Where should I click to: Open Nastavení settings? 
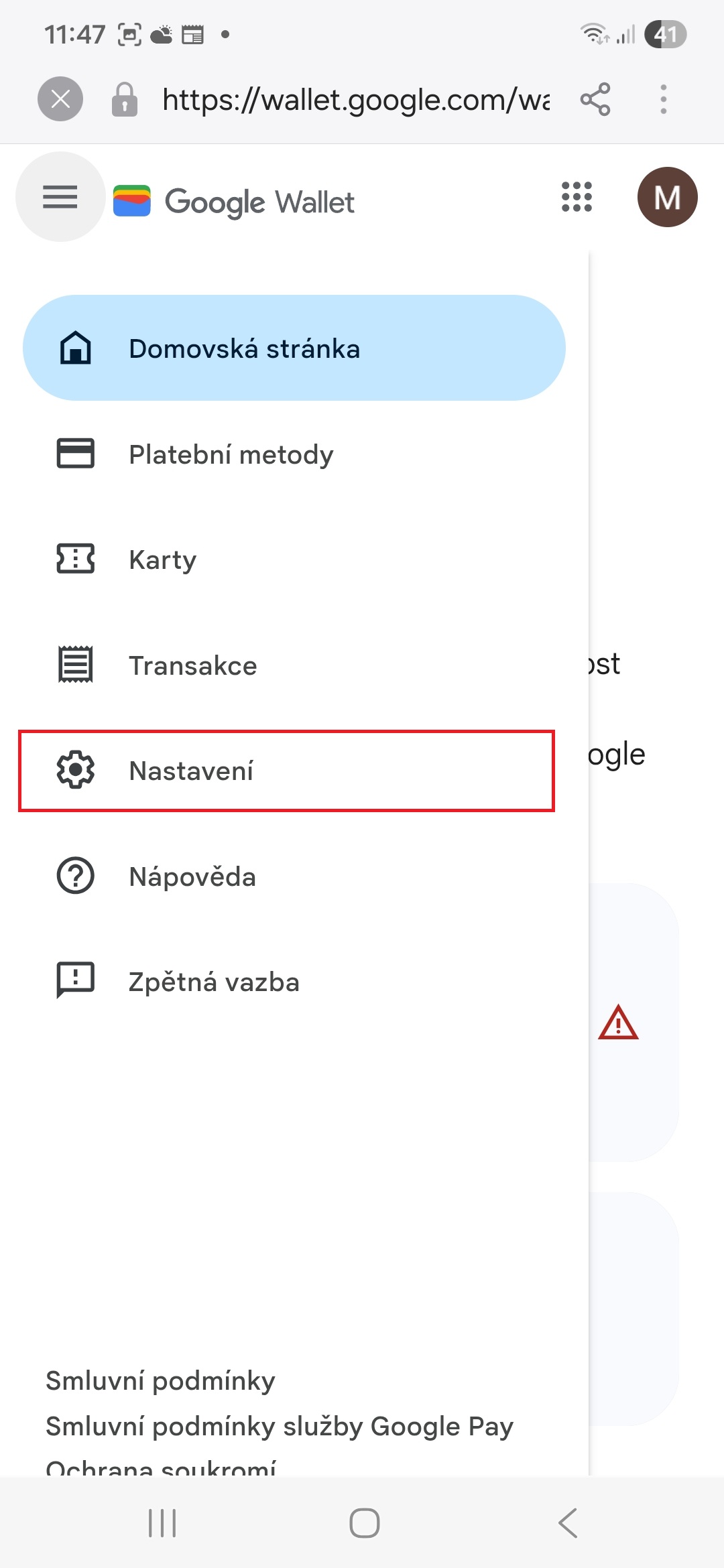point(286,771)
